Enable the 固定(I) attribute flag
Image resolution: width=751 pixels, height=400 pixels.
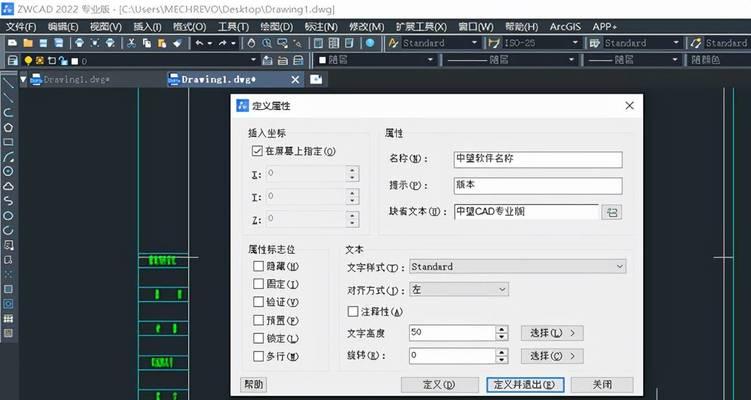tap(258, 284)
